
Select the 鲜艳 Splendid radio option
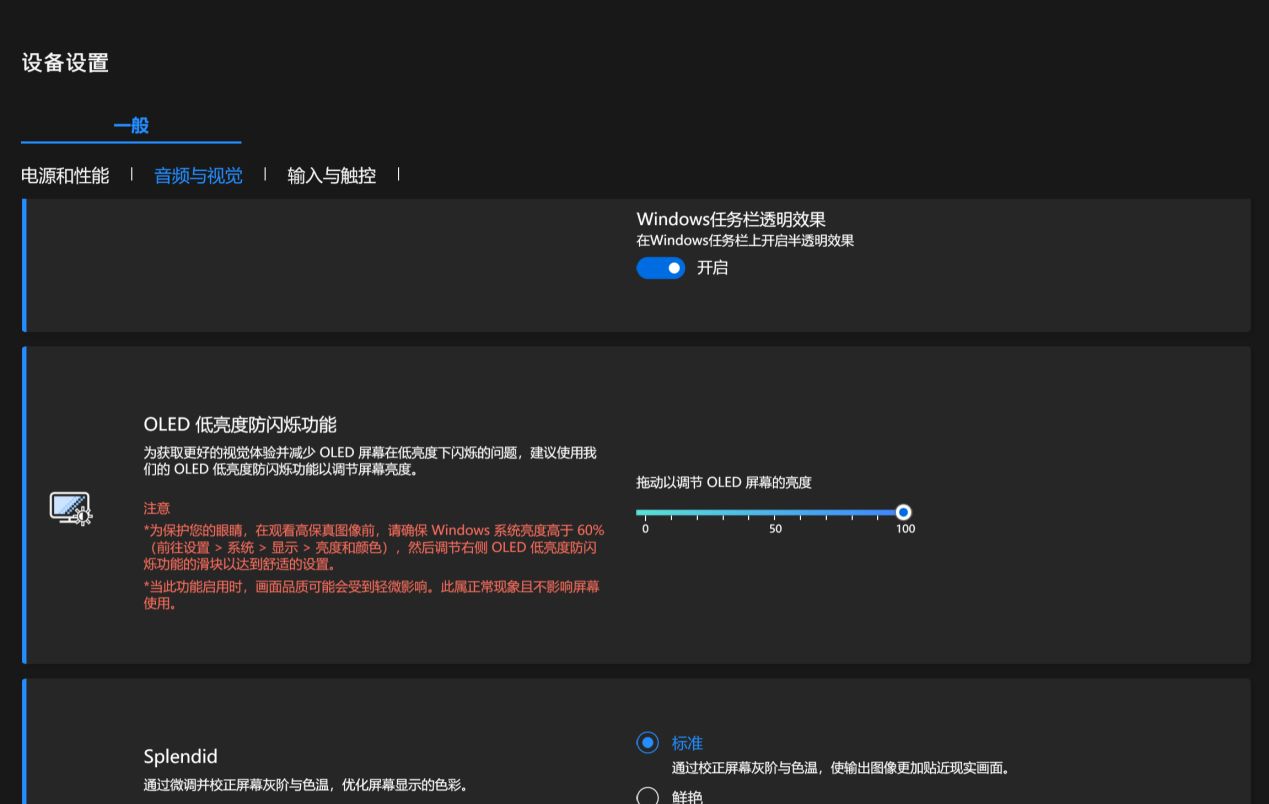click(x=647, y=796)
